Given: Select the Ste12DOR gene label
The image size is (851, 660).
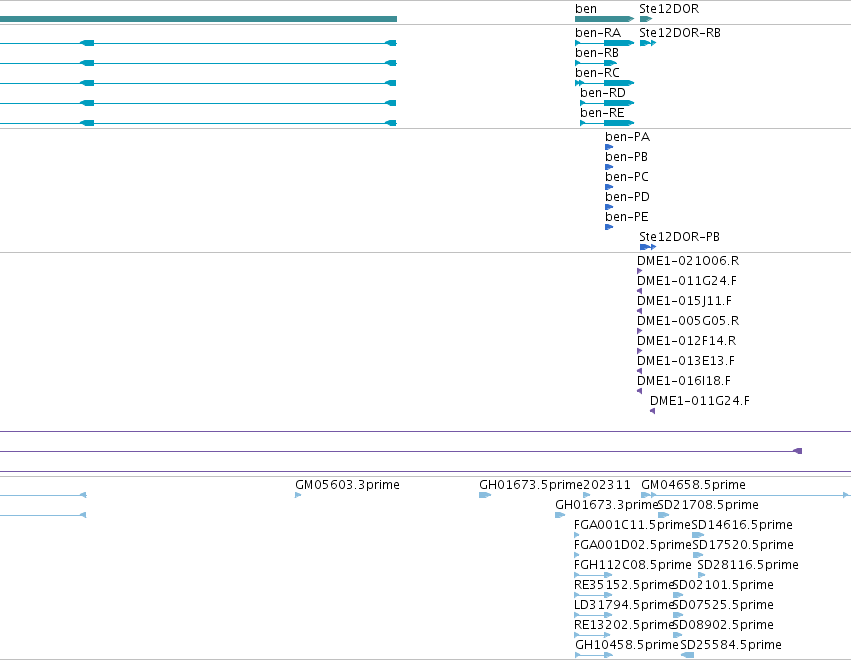Looking at the screenshot, I should tap(669, 9).
